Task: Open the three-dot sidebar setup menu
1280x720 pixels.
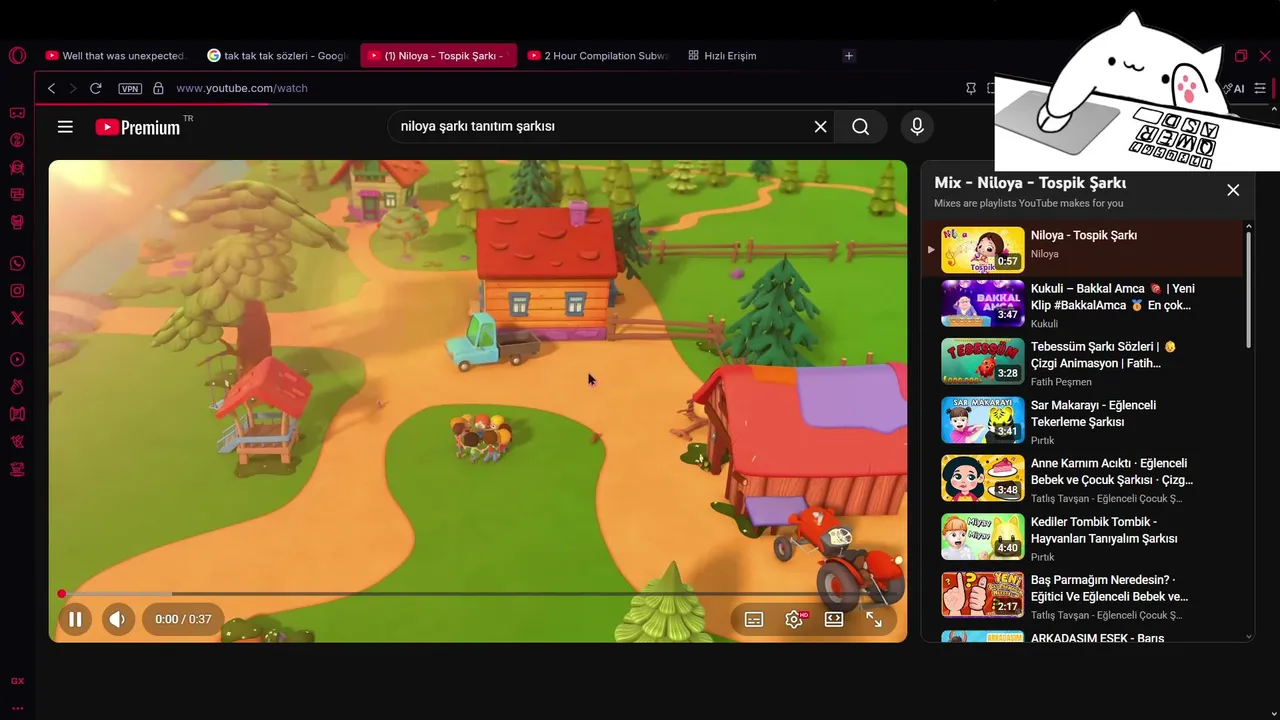Action: [x=17, y=708]
